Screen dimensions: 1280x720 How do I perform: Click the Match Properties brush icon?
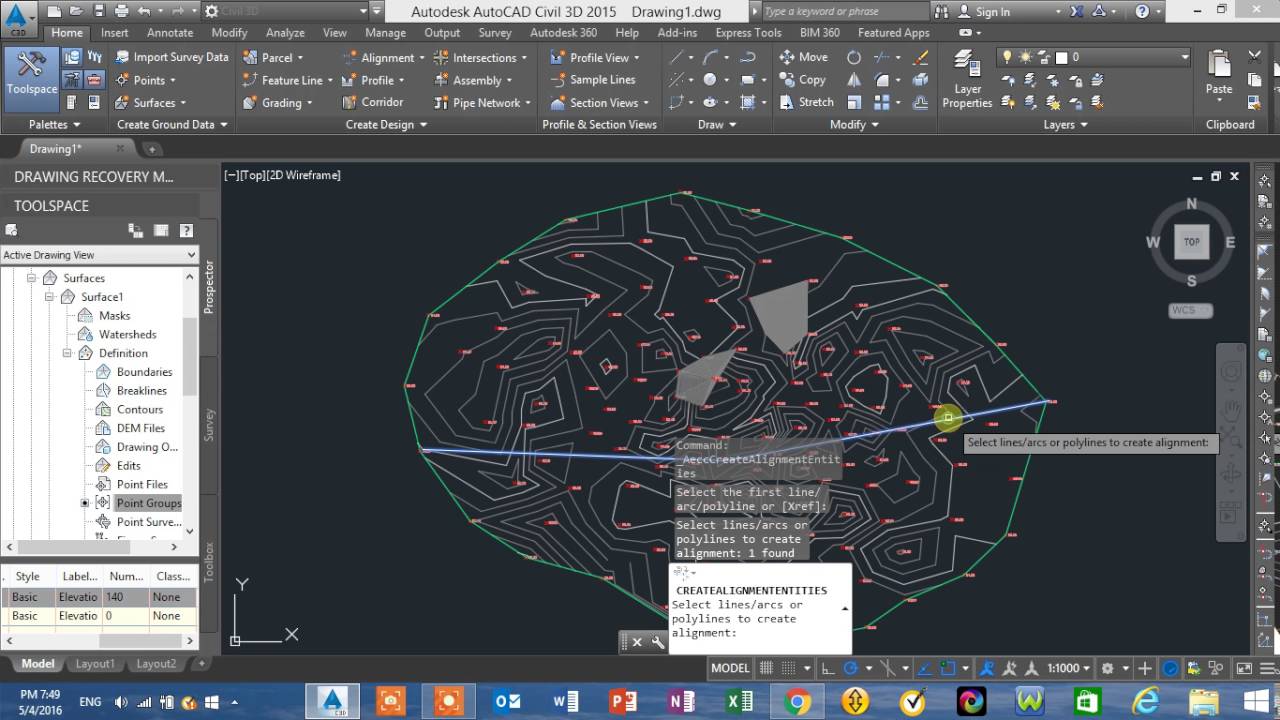1256,103
